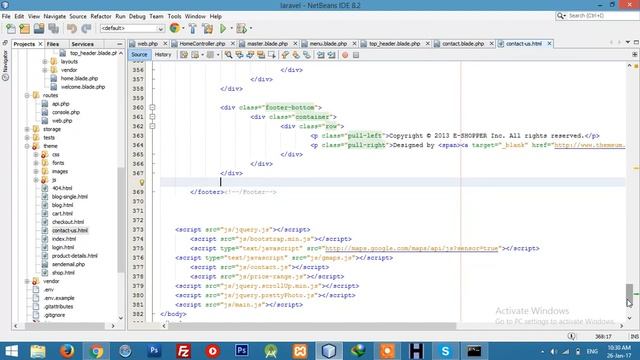Switch to the Files panel tab
The image size is (640, 360).
(x=53, y=44)
